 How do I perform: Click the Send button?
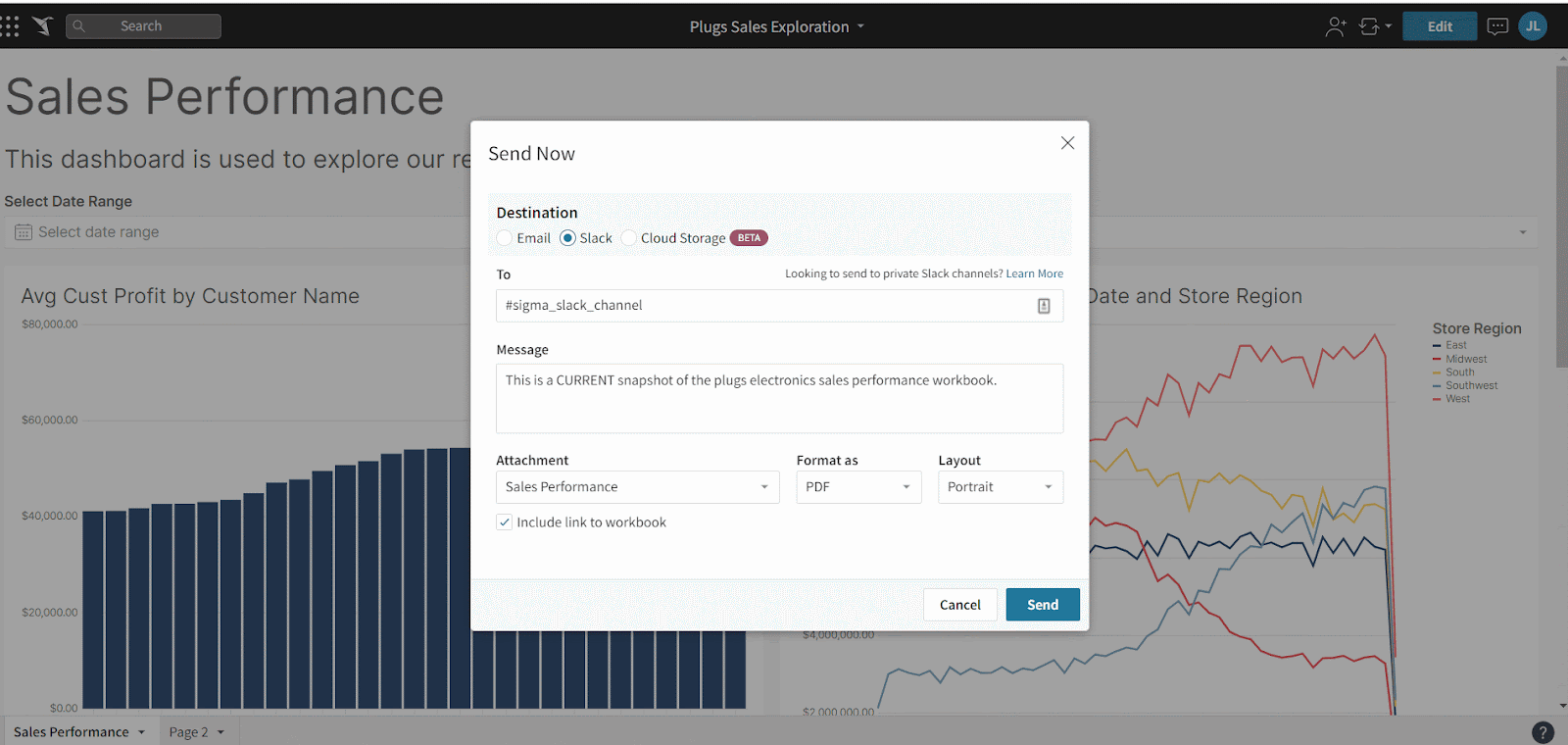point(1043,605)
